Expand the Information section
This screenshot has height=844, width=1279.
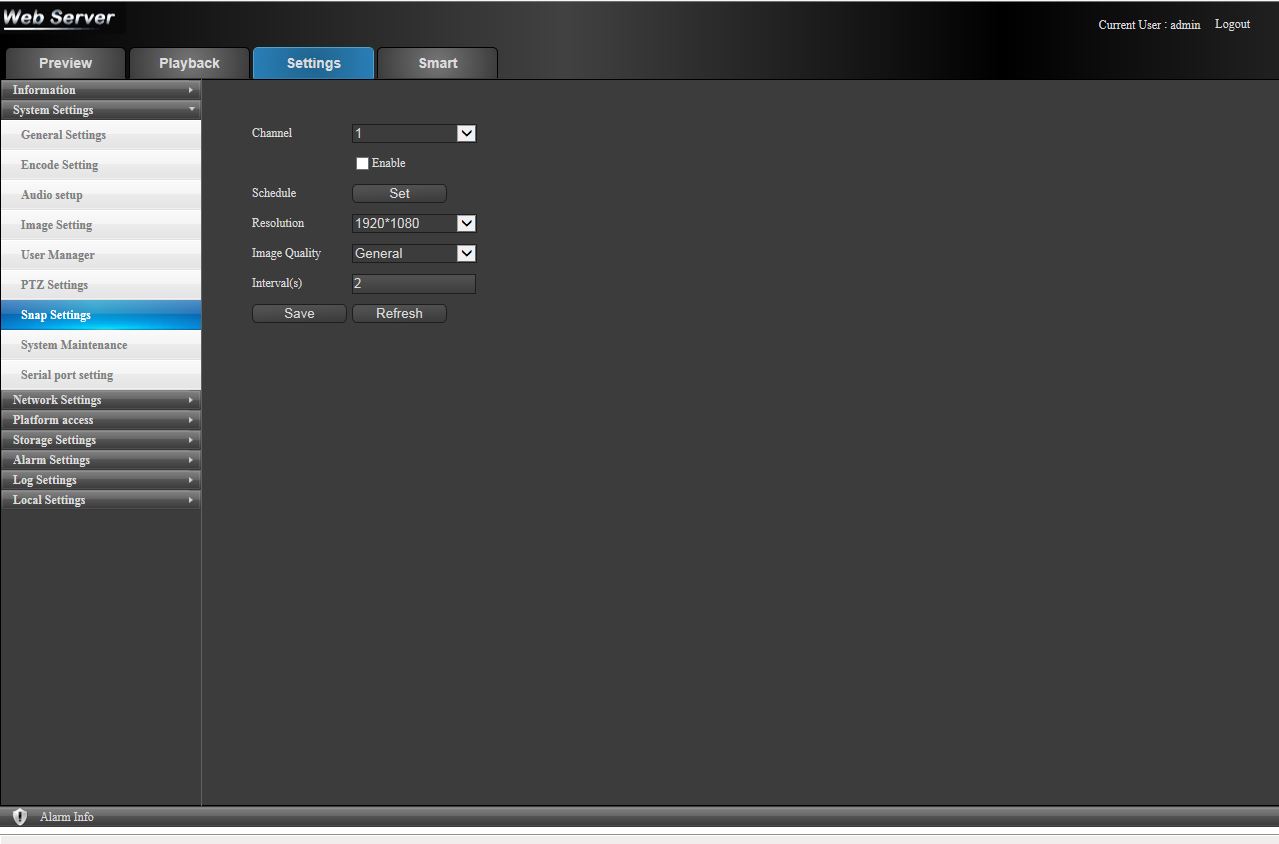pos(100,90)
